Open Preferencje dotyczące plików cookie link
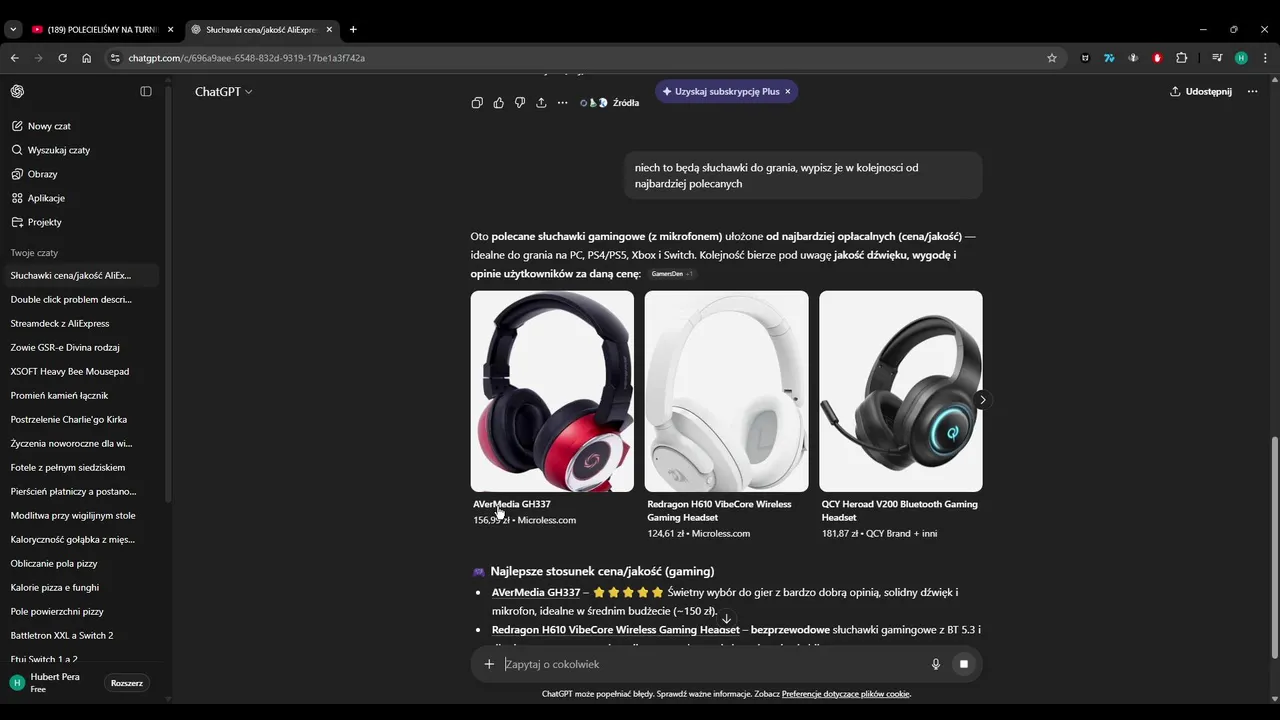 tap(846, 694)
